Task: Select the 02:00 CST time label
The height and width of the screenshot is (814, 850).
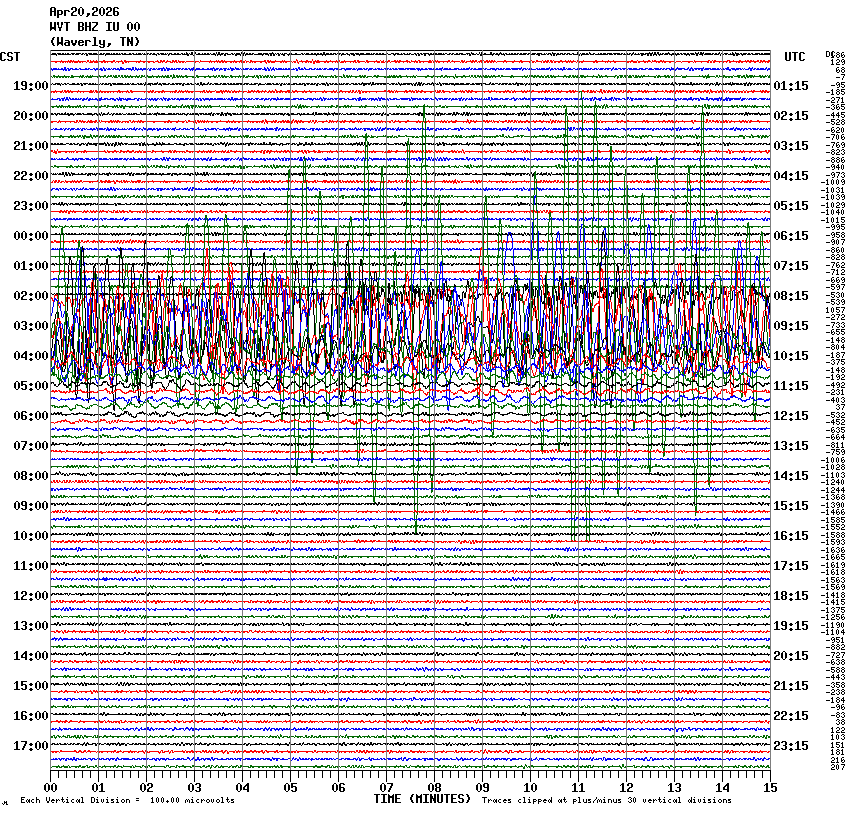Action: 31,296
